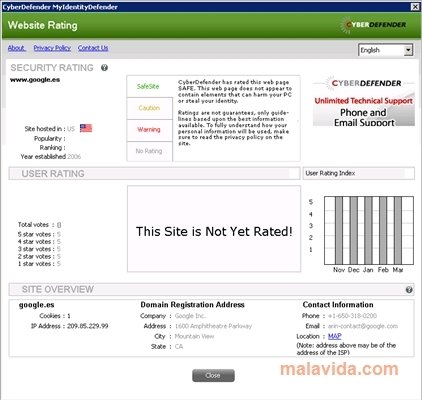Click the 1 star votes row
Image resolution: width=422 pixels, height=400 pixels.
pos(39,264)
